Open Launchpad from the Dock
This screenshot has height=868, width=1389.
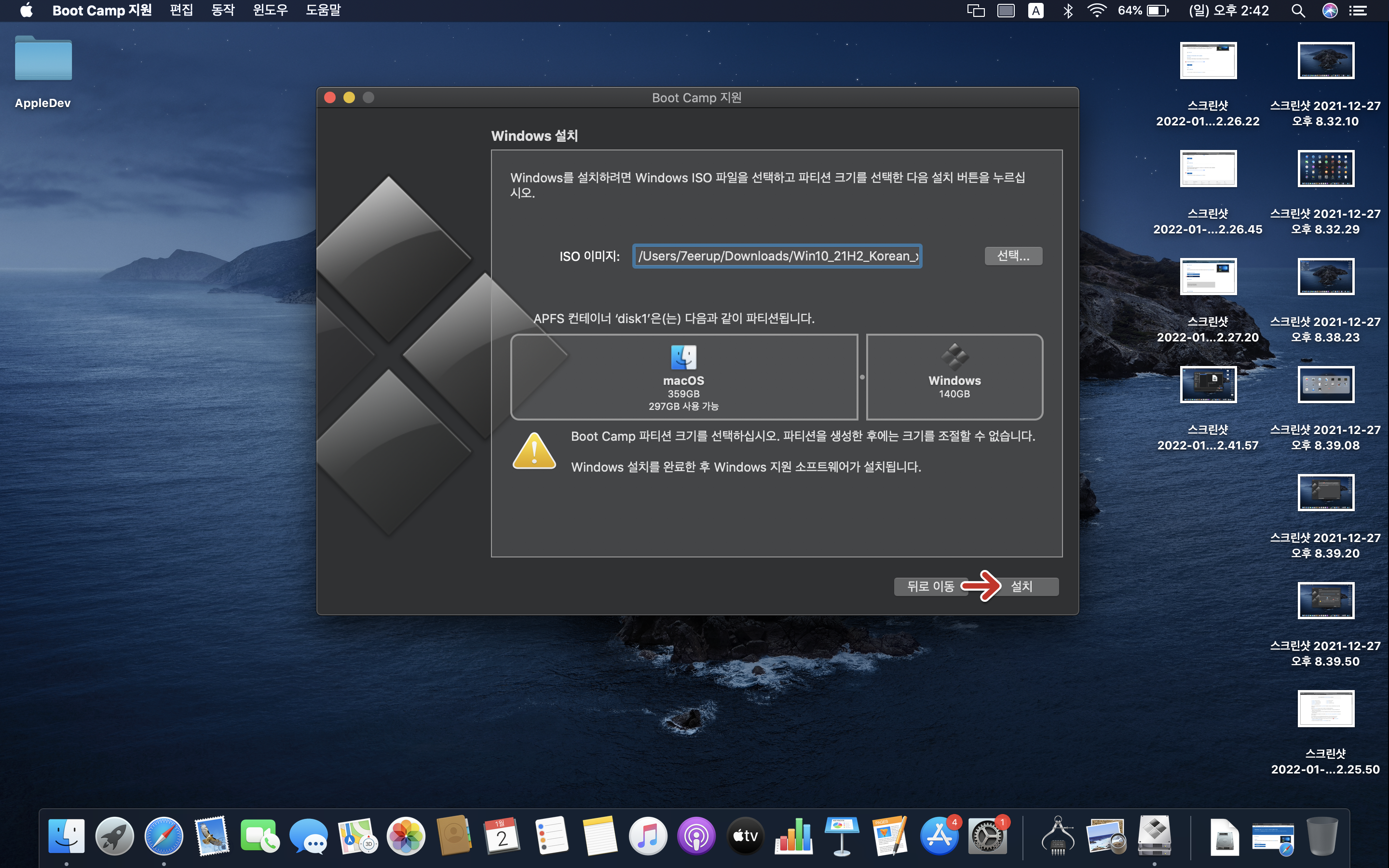[x=115, y=835]
